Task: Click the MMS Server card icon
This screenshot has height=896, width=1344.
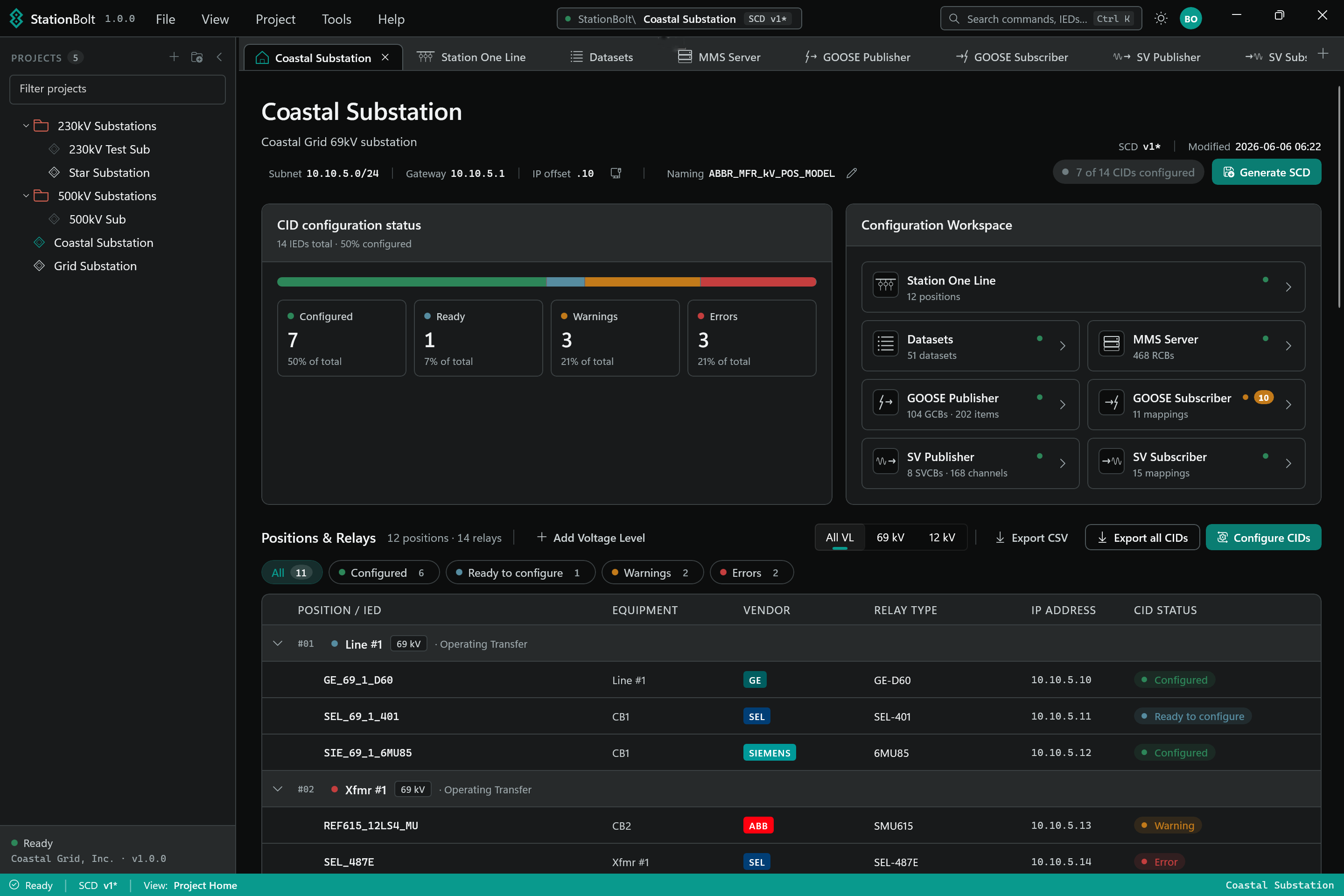Action: 1112,344
